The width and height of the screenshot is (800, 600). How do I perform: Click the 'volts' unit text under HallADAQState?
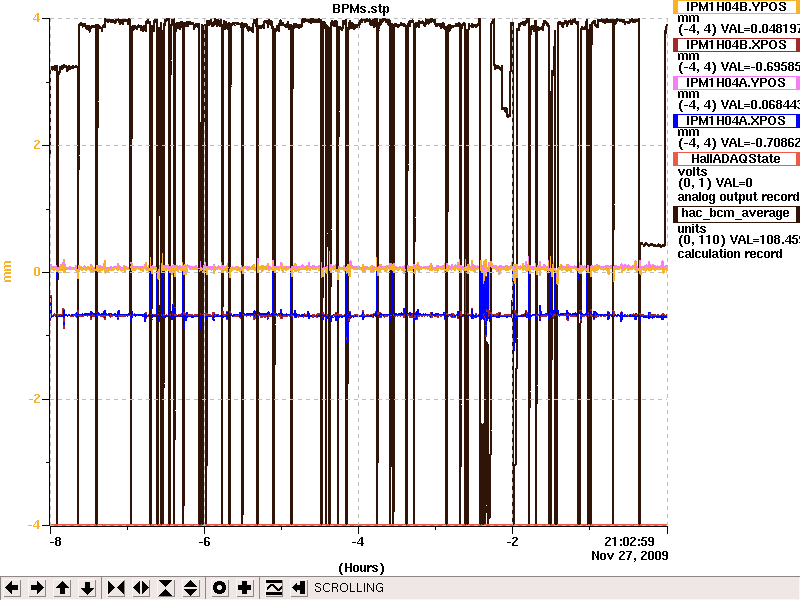pos(692,171)
